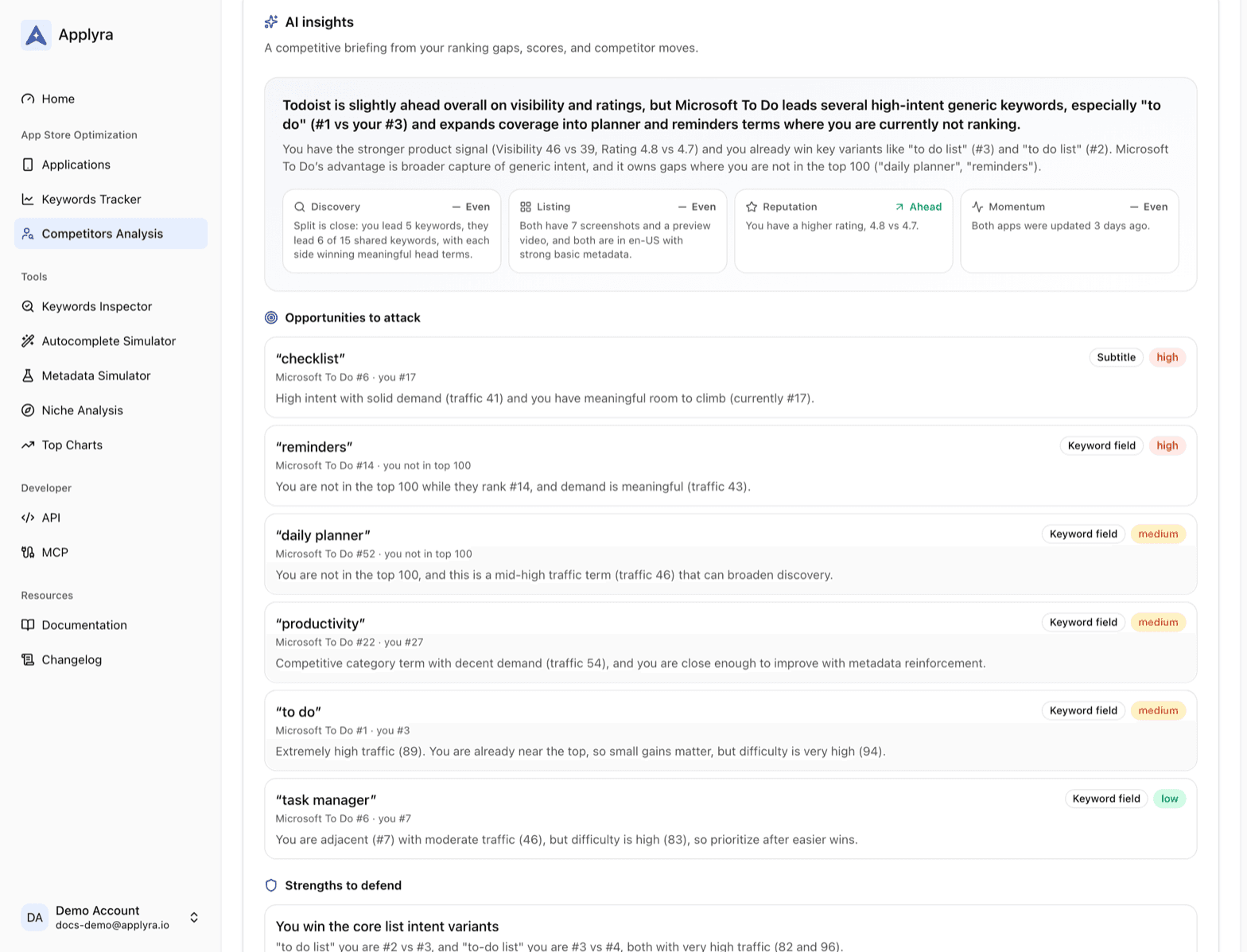The image size is (1247, 952).
Task: Click the medium badge on to do
Action: [1158, 710]
